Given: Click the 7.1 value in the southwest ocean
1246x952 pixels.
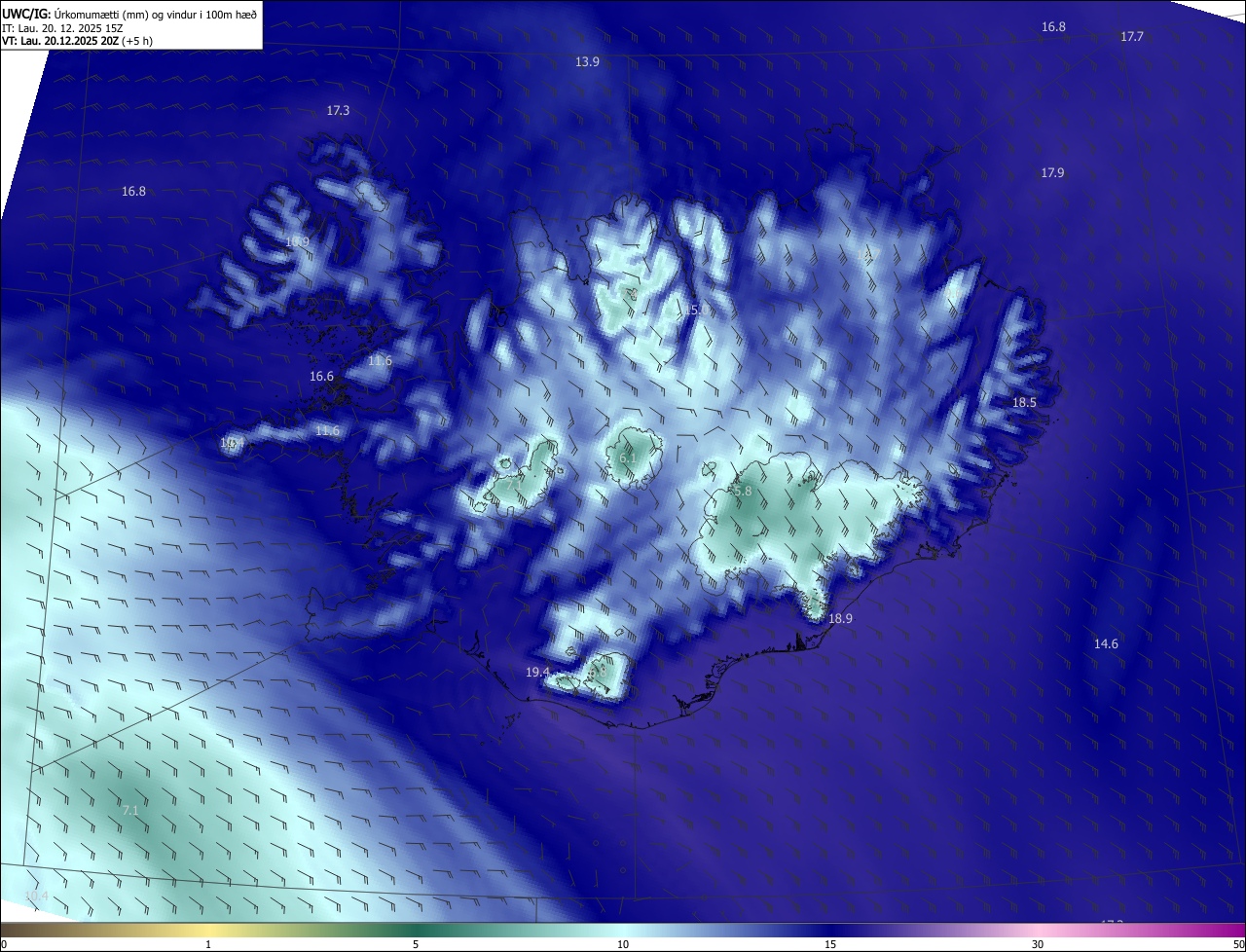Looking at the screenshot, I should click(x=129, y=810).
